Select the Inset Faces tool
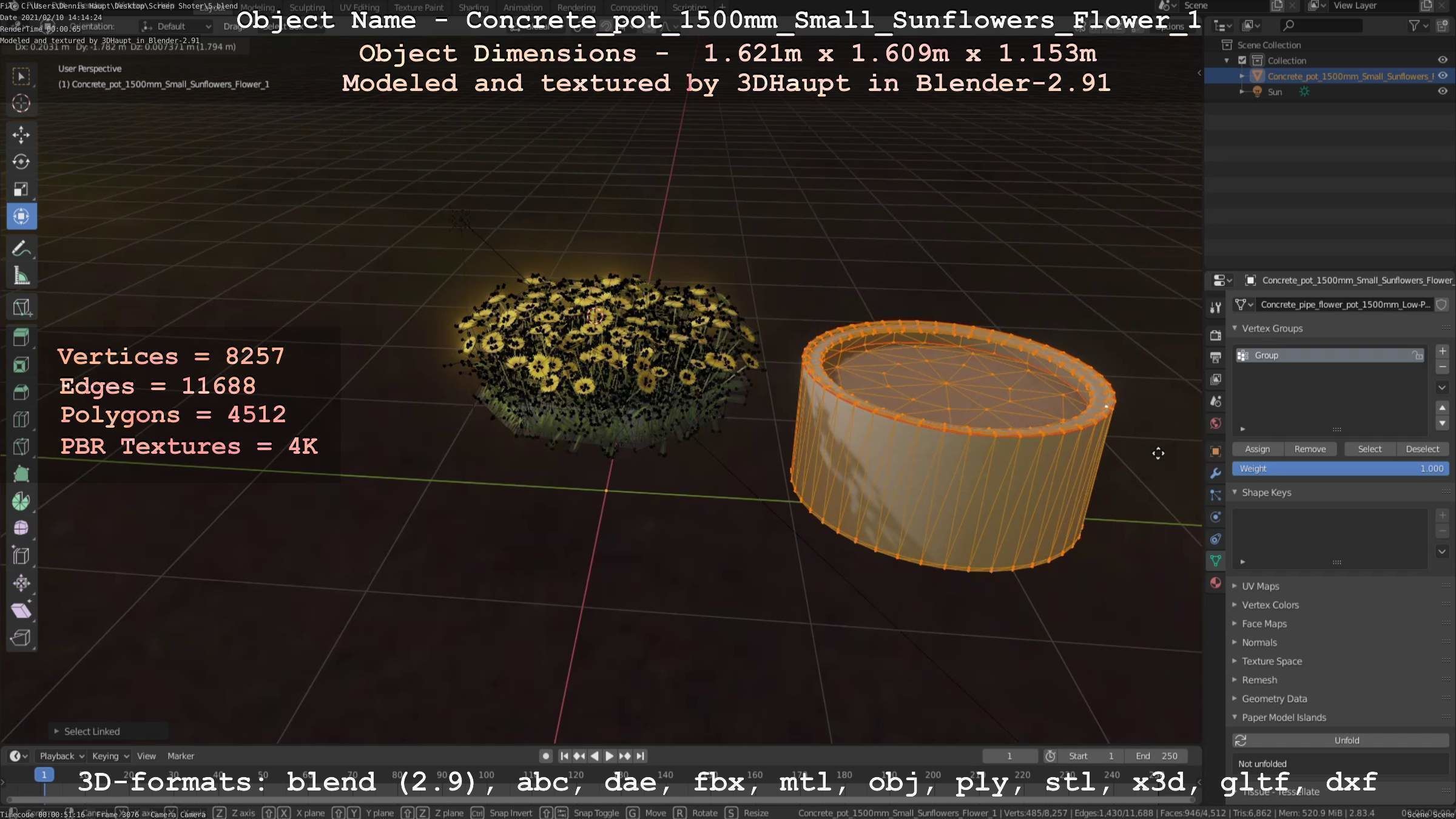The width and height of the screenshot is (1456, 819). pos(21,365)
